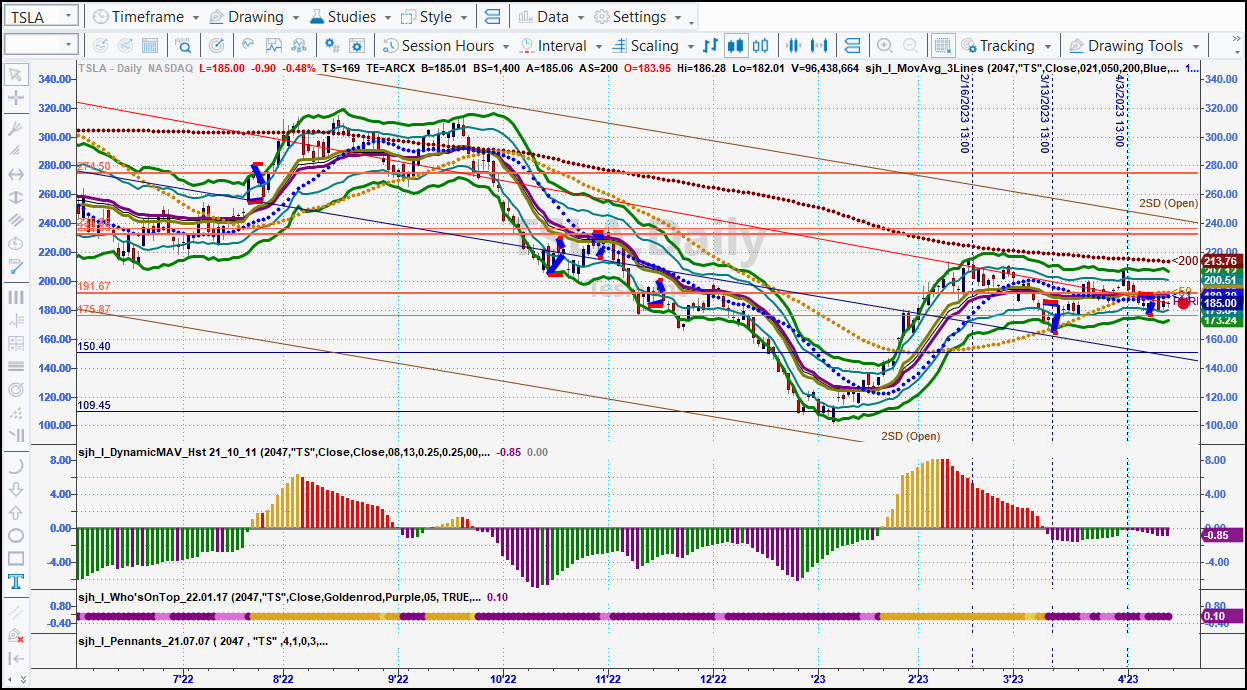This screenshot has height=690, width=1247.
Task: Click the 10'22 date axis label
Action: pos(503,679)
